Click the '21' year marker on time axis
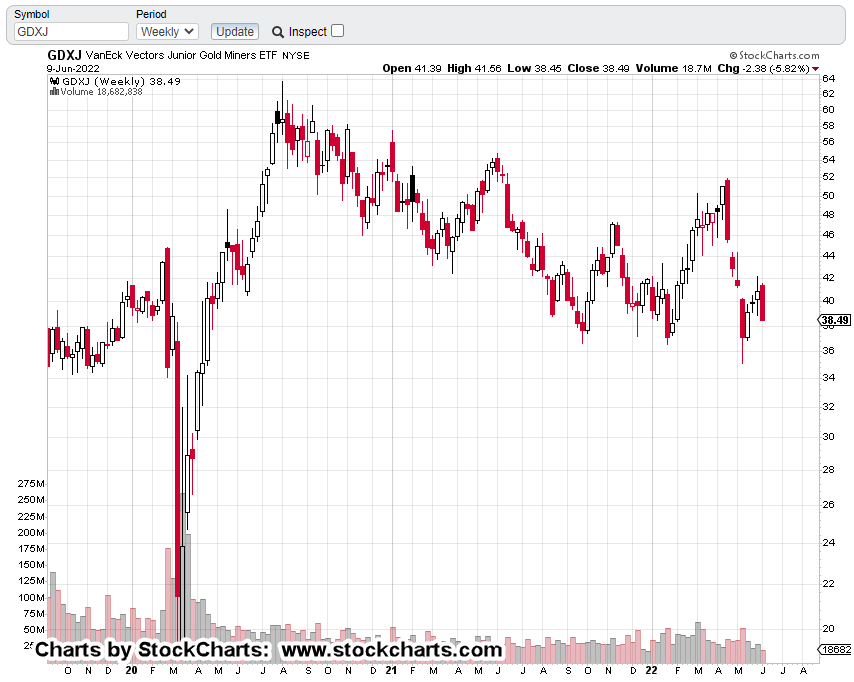 coord(391,671)
